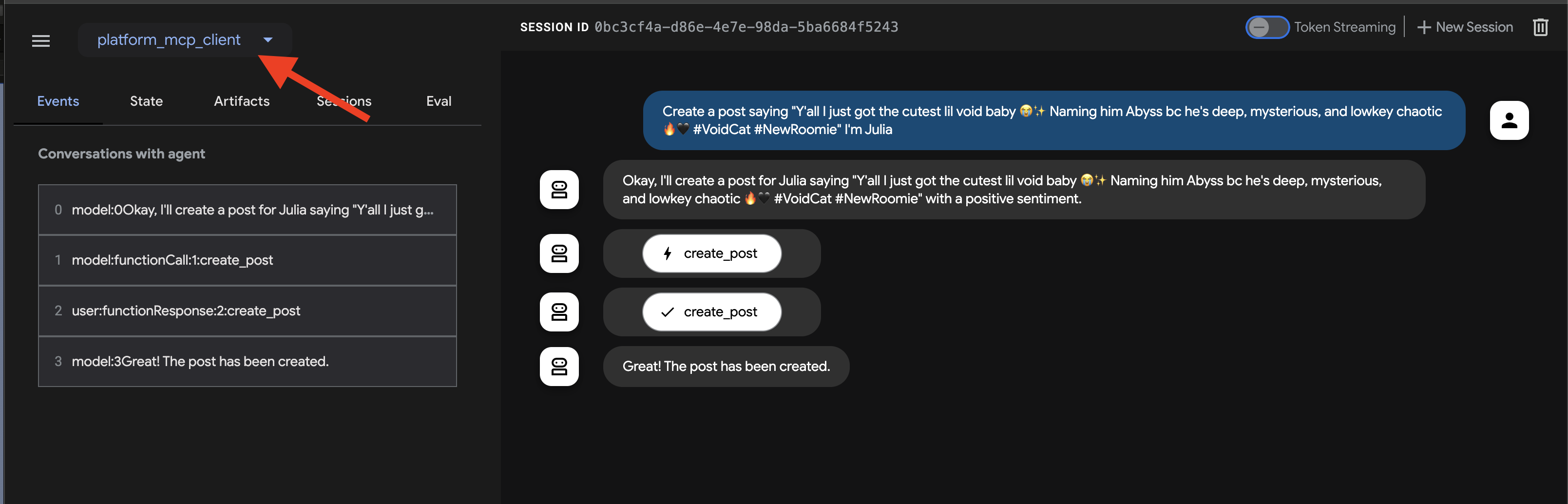Open the navigation hamburger menu
Image resolution: width=1568 pixels, height=504 pixels.
pyautogui.click(x=41, y=41)
